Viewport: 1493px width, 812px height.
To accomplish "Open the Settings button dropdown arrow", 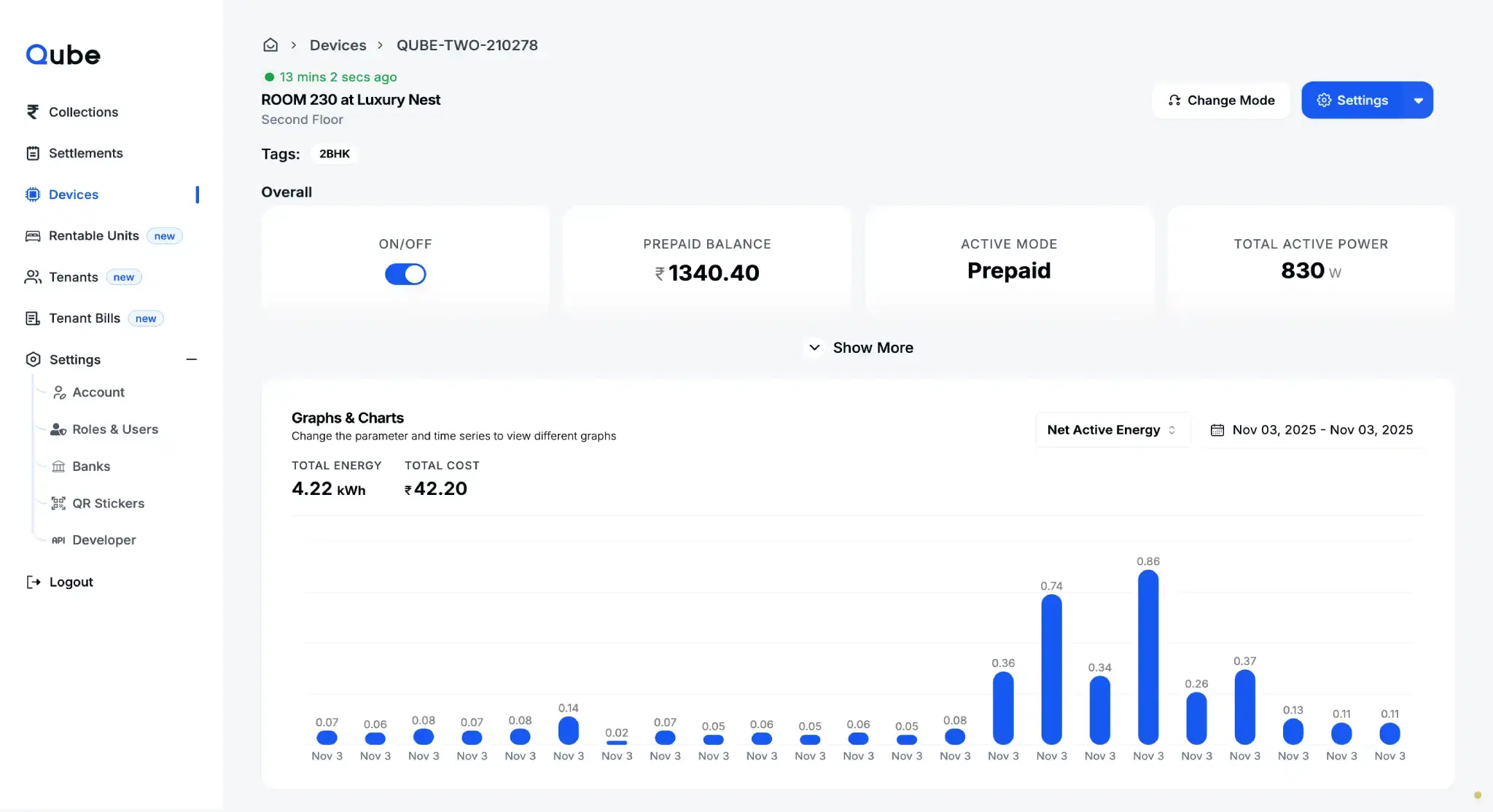I will pyautogui.click(x=1418, y=101).
